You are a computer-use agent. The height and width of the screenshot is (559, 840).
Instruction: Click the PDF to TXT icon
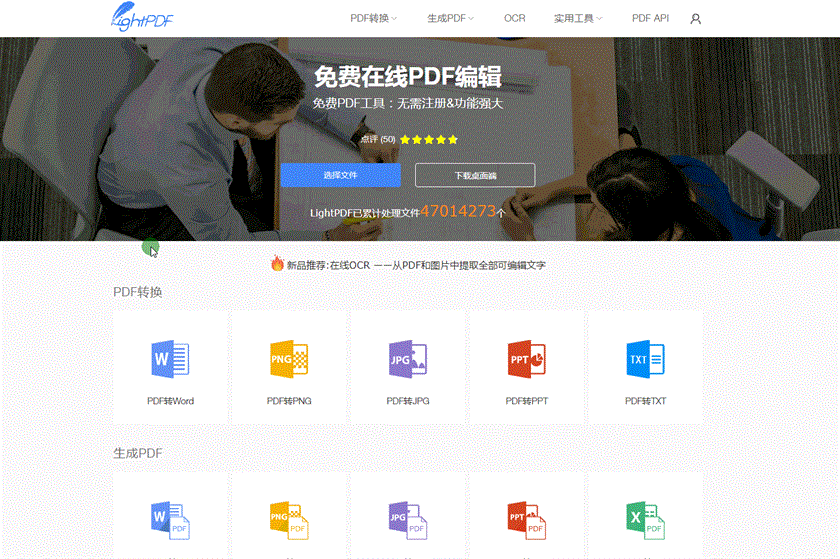[x=645, y=359]
